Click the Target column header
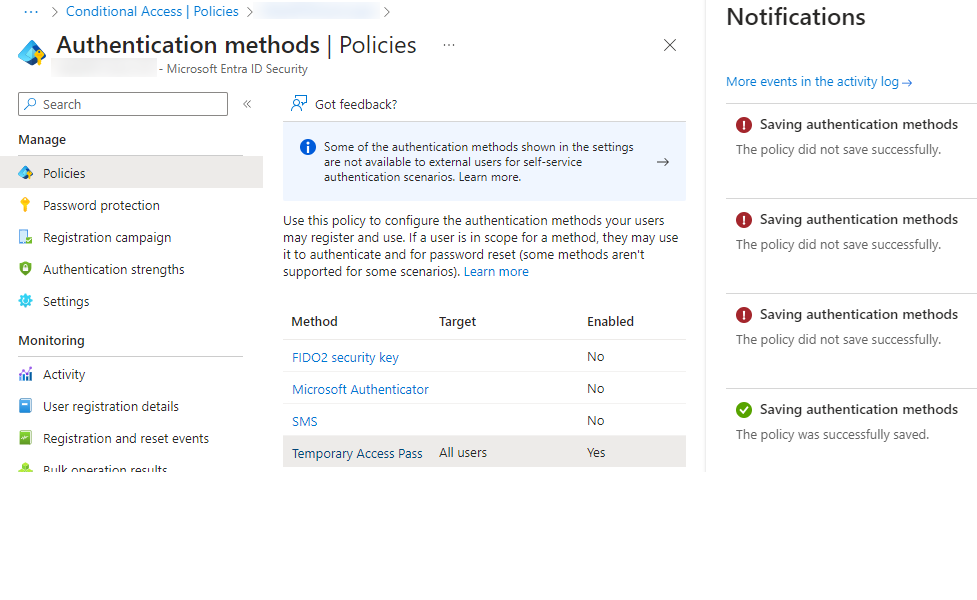 pyautogui.click(x=457, y=321)
